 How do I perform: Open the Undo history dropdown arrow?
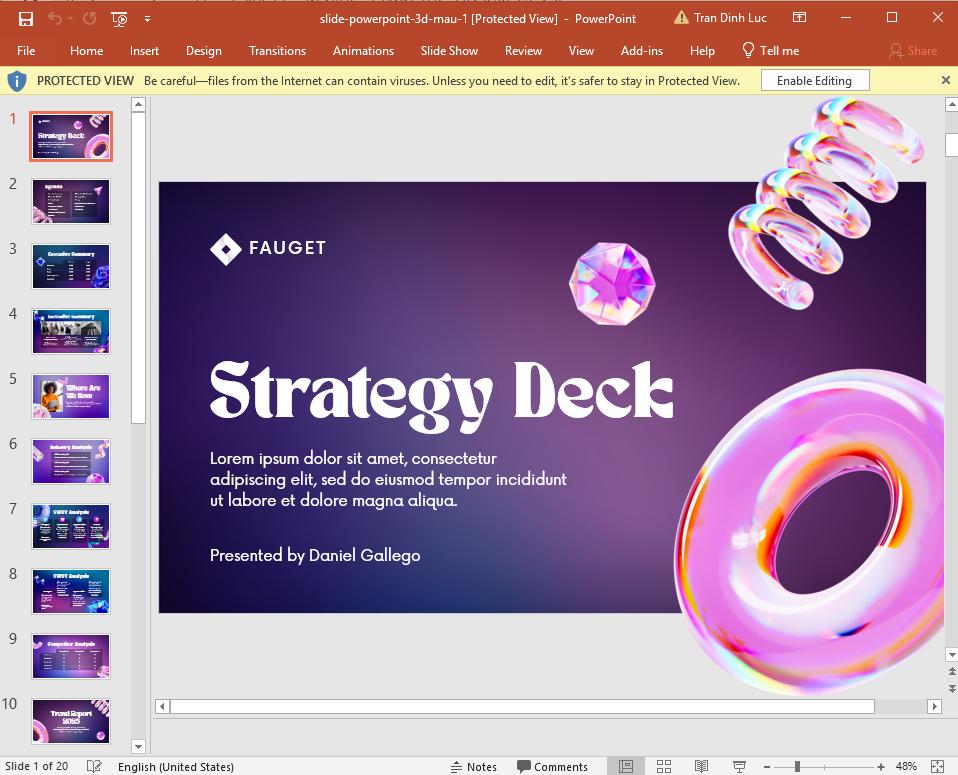click(68, 18)
